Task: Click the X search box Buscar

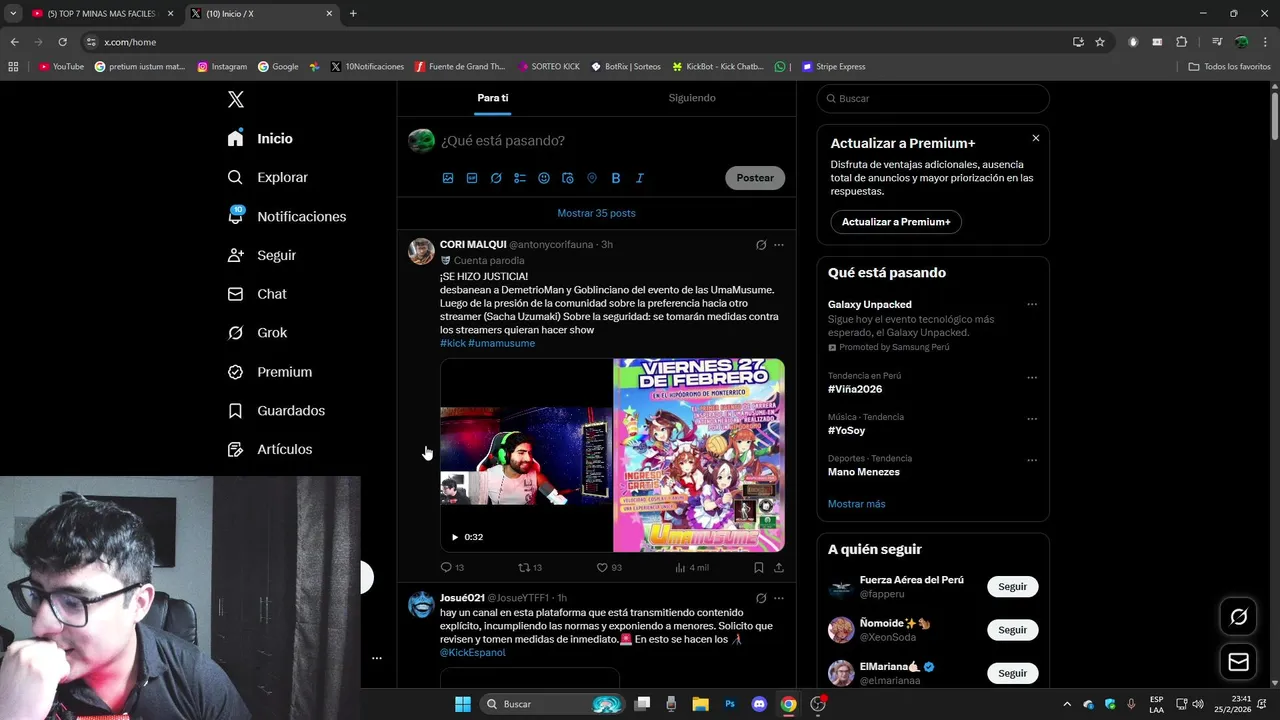Action: (933, 99)
